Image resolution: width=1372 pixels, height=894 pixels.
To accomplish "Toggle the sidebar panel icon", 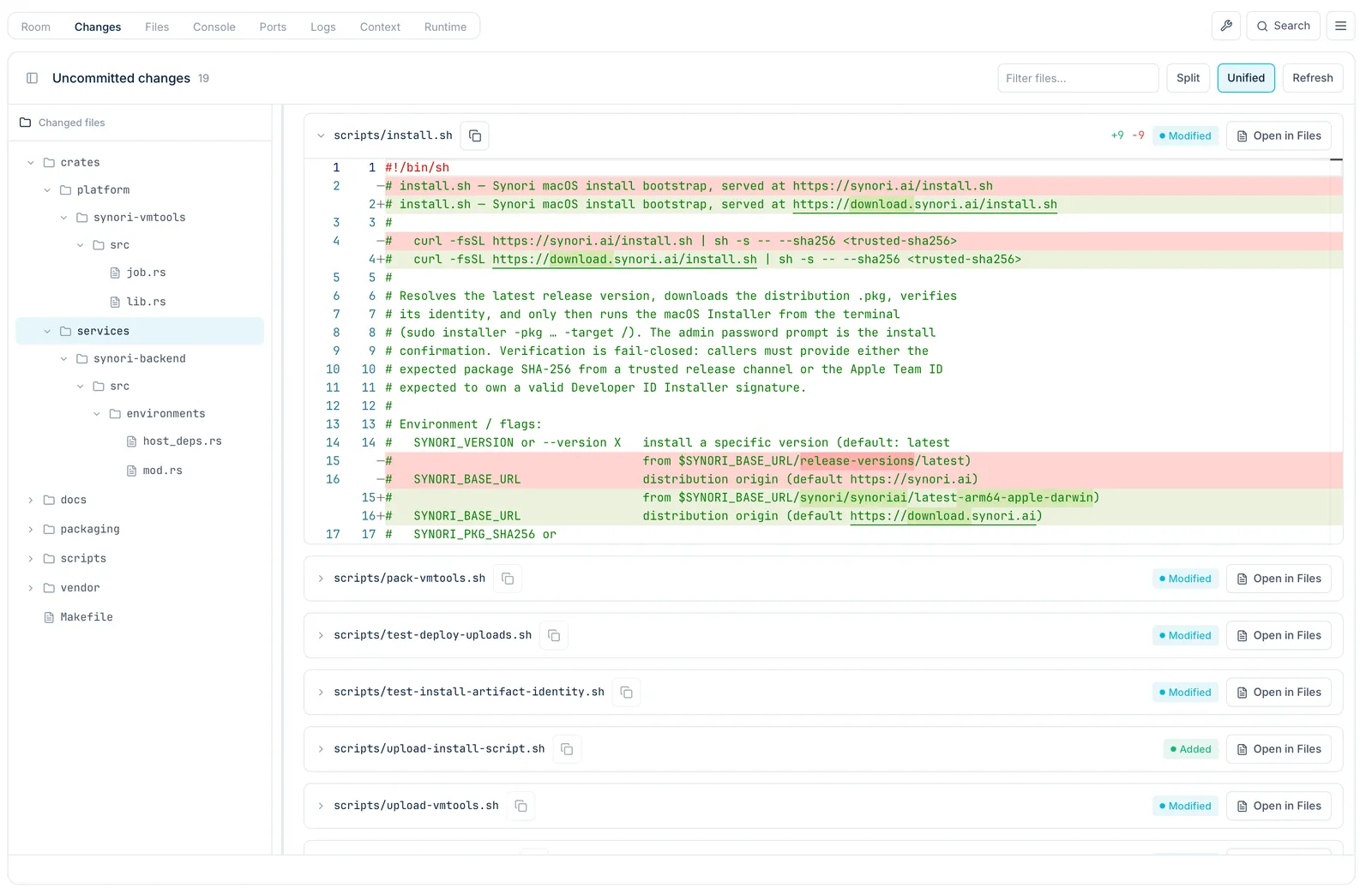I will click(32, 78).
